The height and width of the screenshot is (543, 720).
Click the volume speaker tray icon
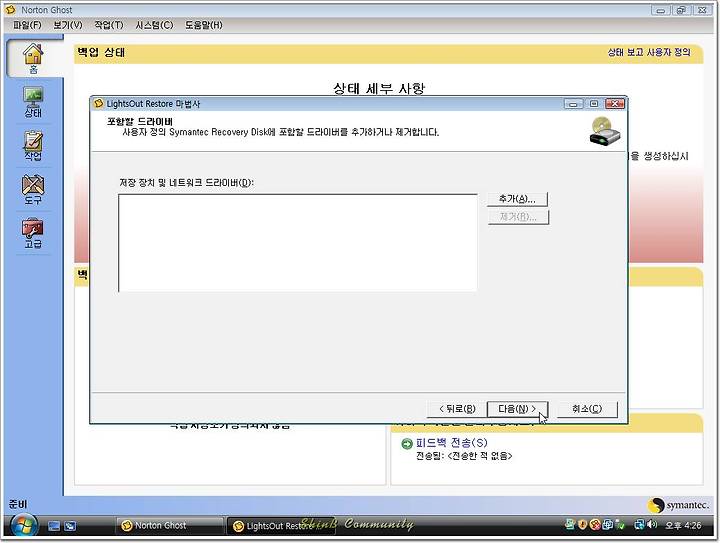[652, 524]
